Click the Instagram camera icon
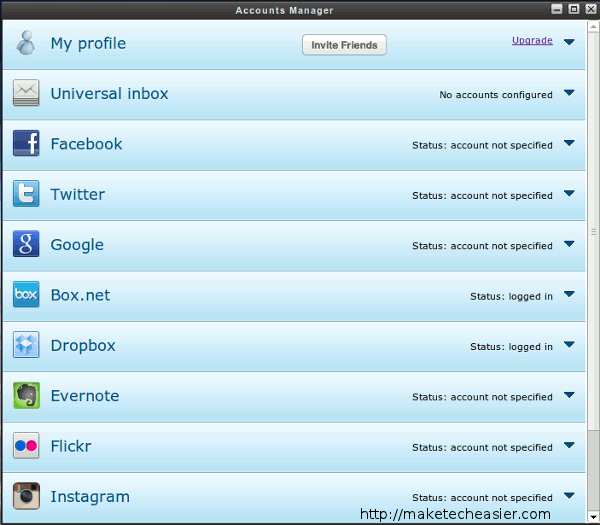 click(26, 496)
